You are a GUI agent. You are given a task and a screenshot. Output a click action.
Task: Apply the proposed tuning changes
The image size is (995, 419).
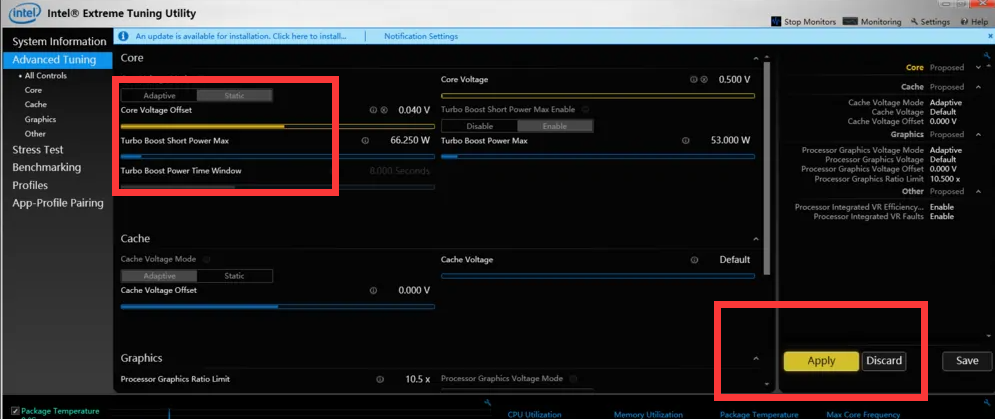pos(821,361)
